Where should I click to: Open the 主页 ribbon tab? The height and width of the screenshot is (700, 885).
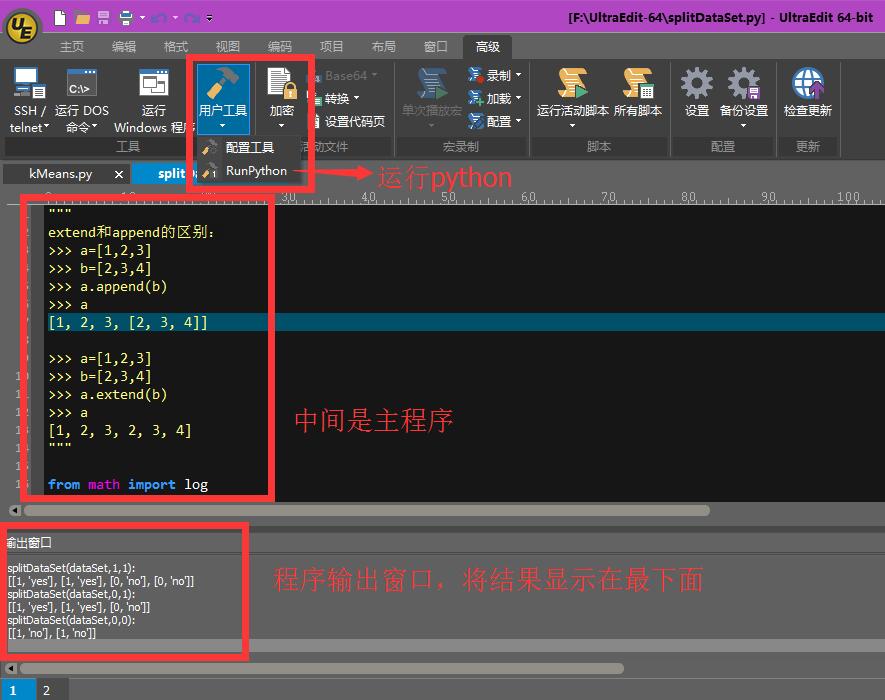click(x=72, y=46)
